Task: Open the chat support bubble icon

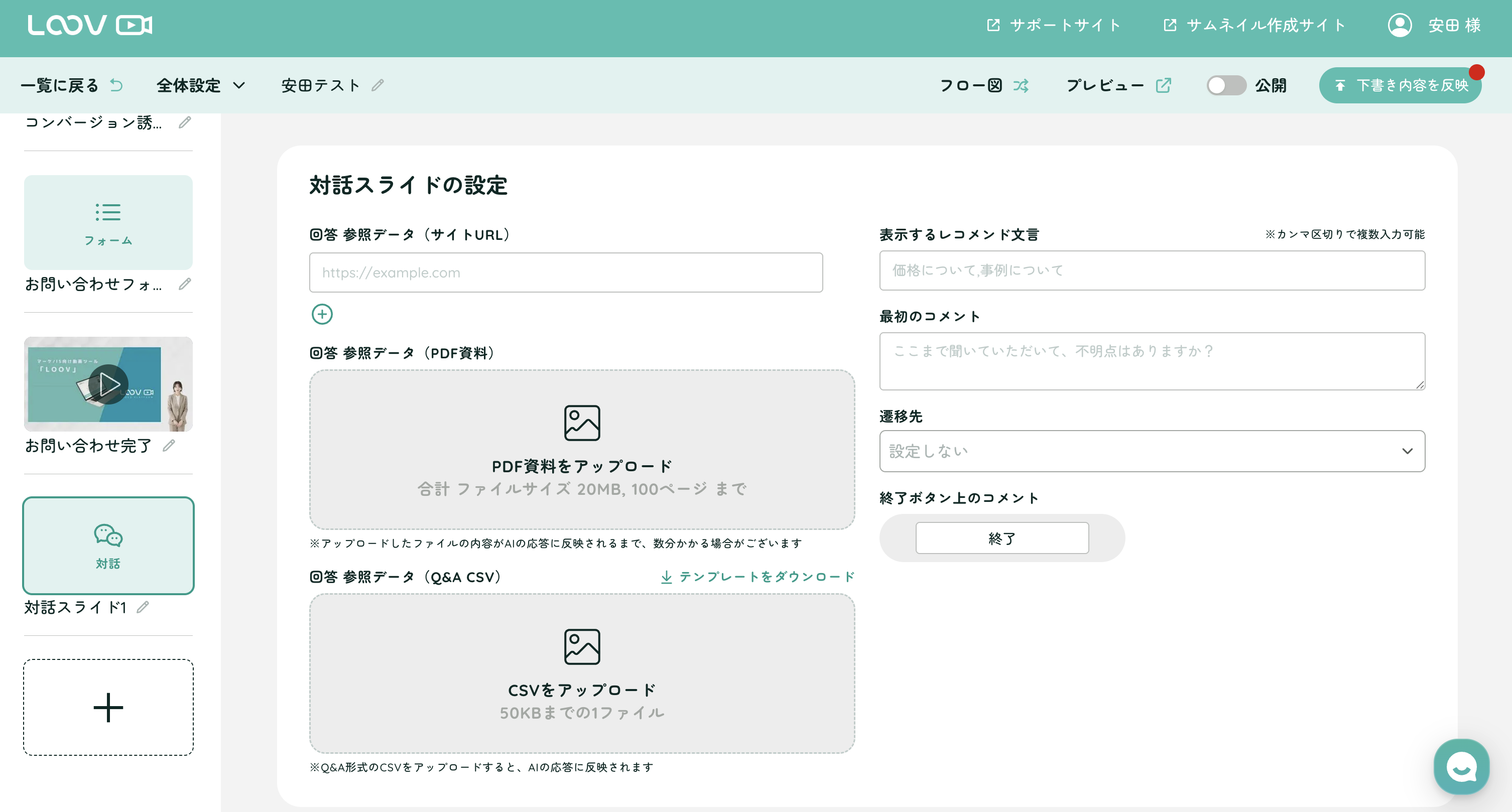Action: (1461, 767)
